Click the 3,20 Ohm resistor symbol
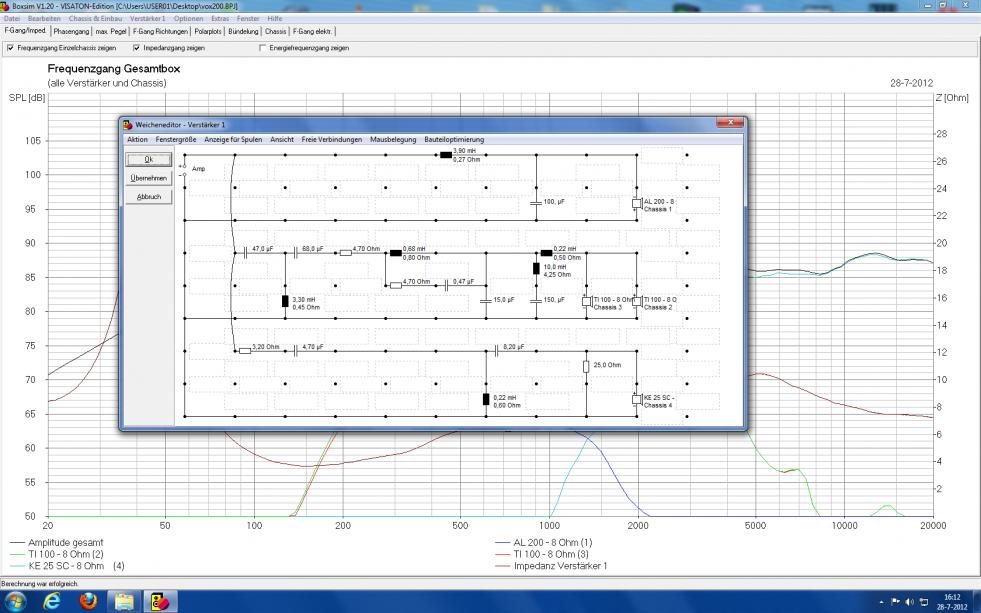Image resolution: width=981 pixels, height=613 pixels. click(244, 351)
